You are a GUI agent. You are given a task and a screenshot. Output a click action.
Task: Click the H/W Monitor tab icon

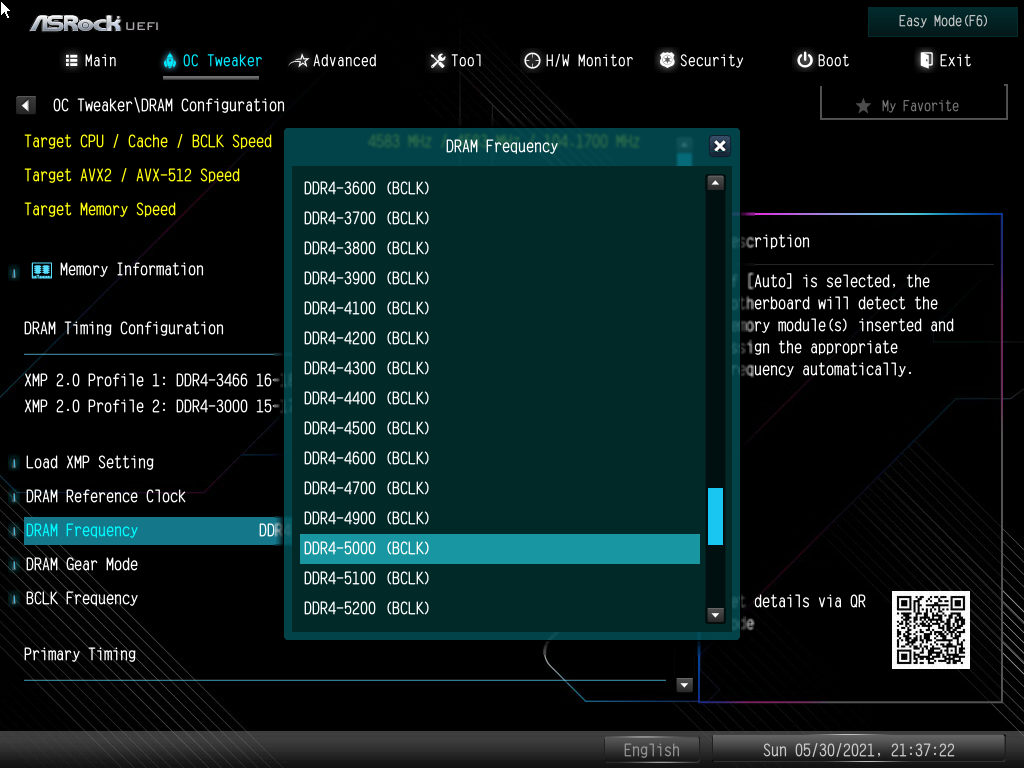pos(532,61)
